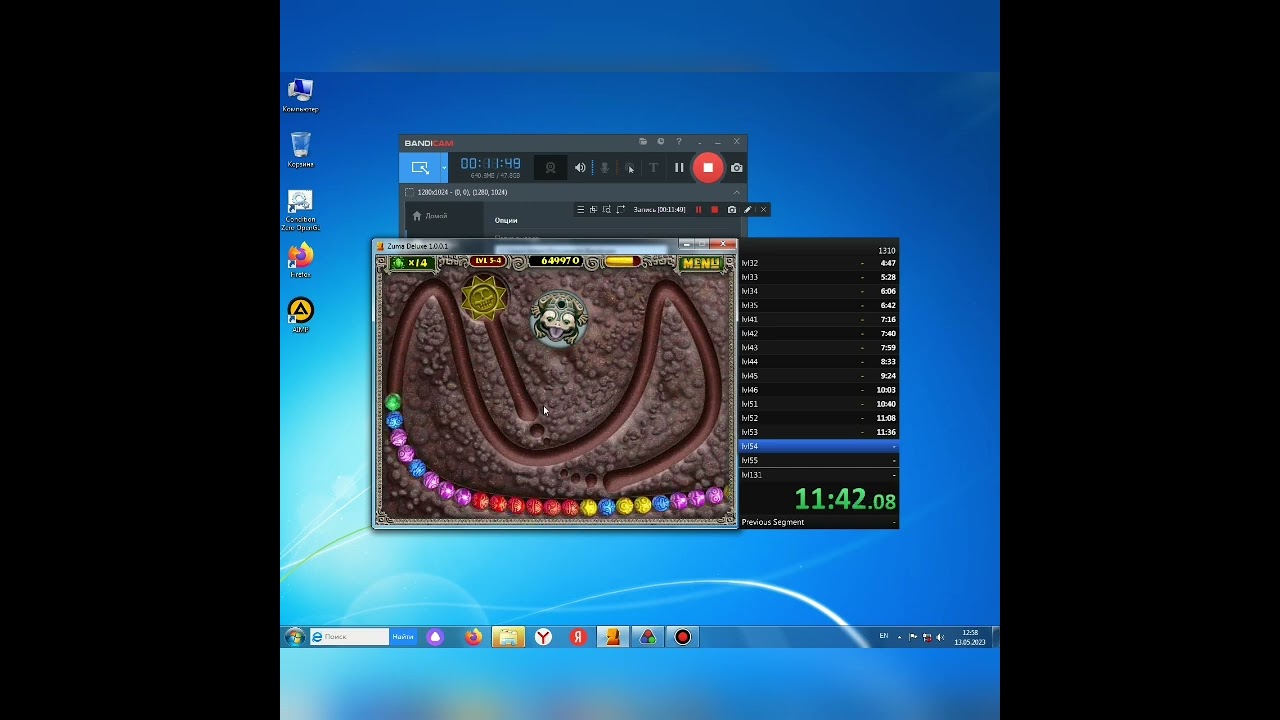The height and width of the screenshot is (720, 1280).
Task: Open the Windows Start menu
Action: tap(294, 637)
